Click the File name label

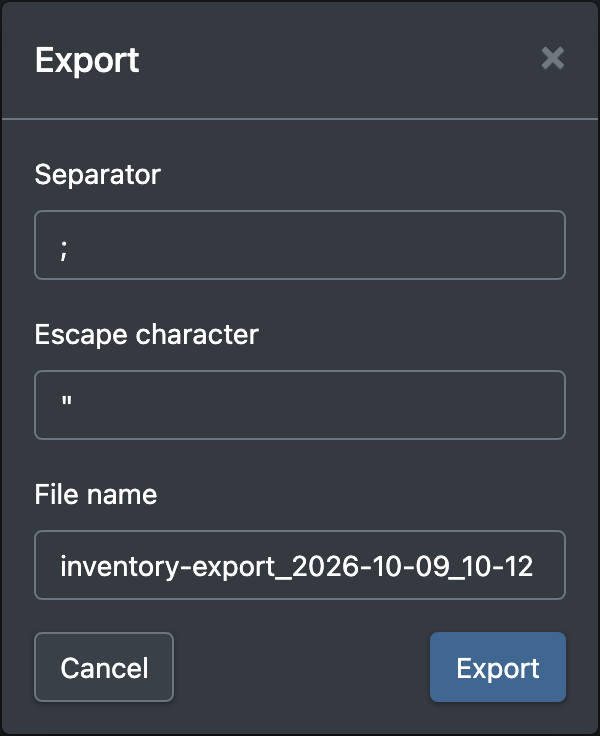(96, 495)
